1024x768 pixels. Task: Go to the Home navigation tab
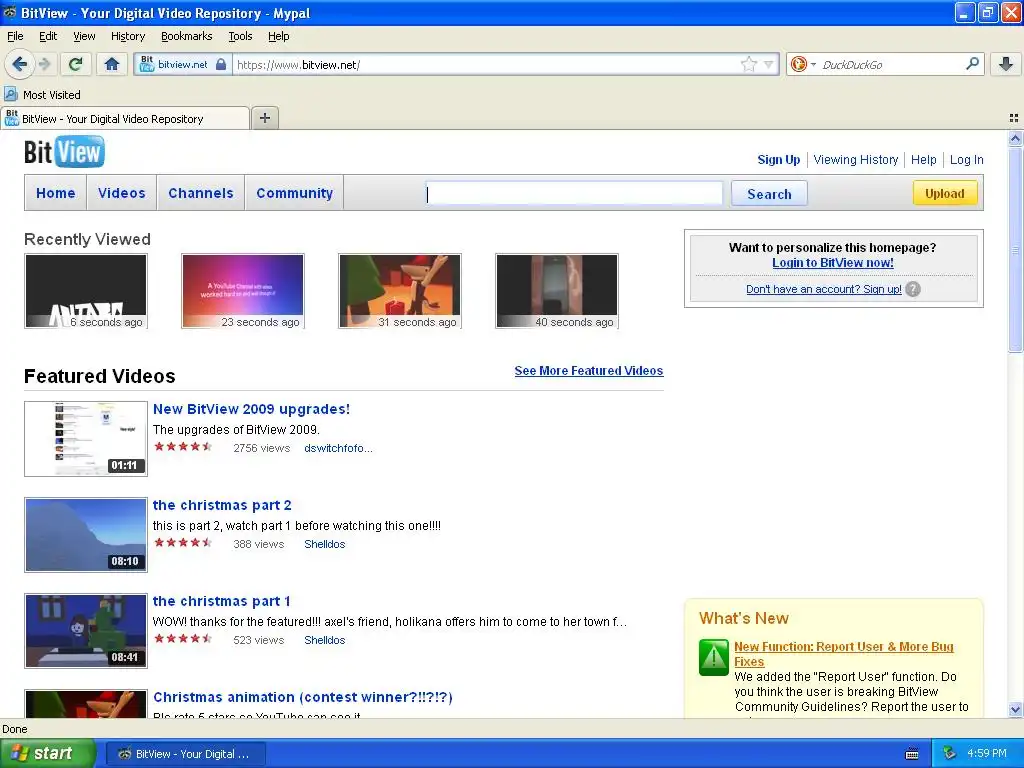(56, 193)
